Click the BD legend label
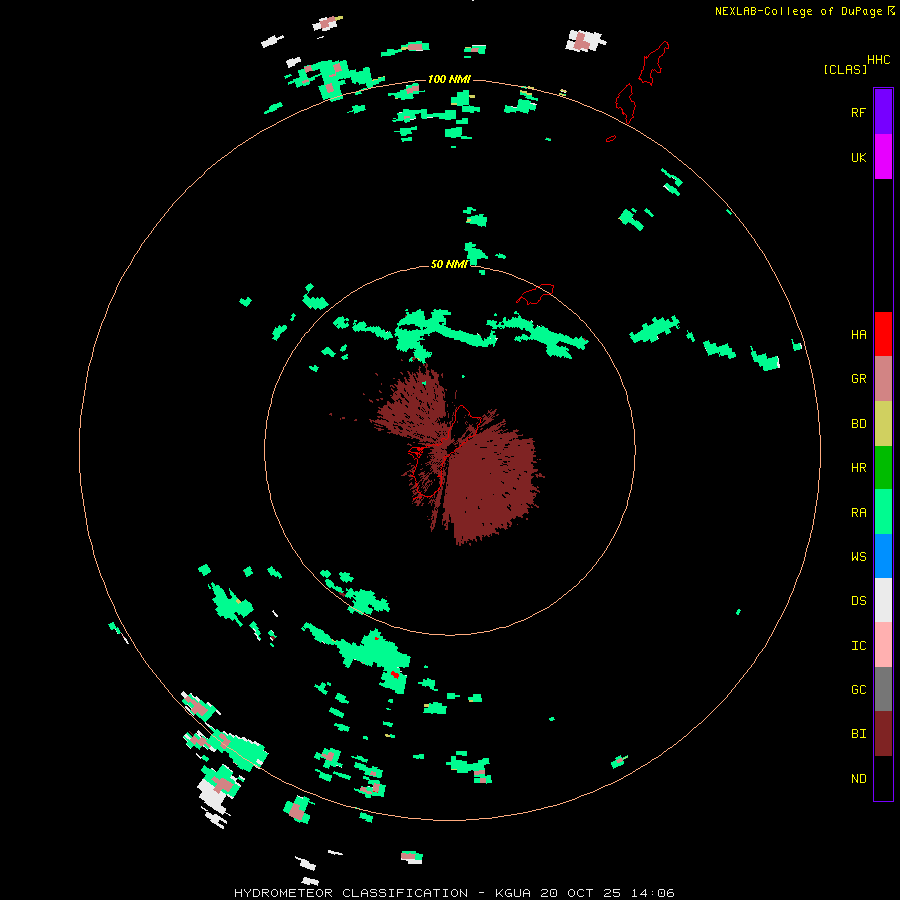Viewport: 900px width, 900px height. point(858,424)
